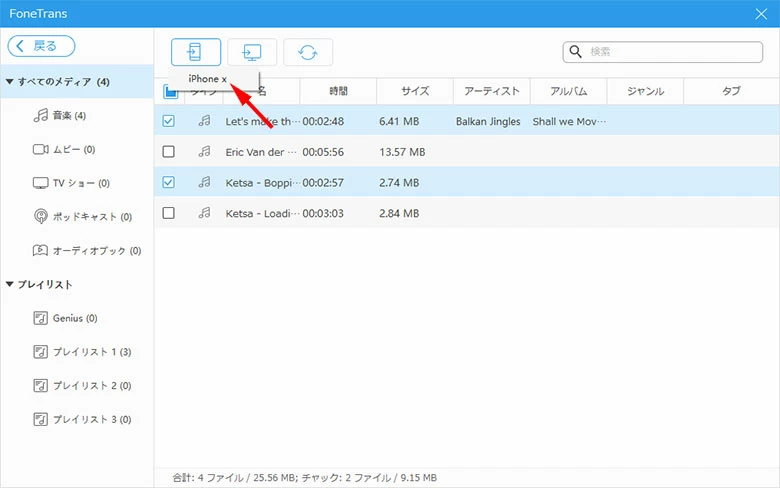The image size is (780, 488).
Task: Check the Ketsa - Loadi song checkbox
Action: [168, 213]
